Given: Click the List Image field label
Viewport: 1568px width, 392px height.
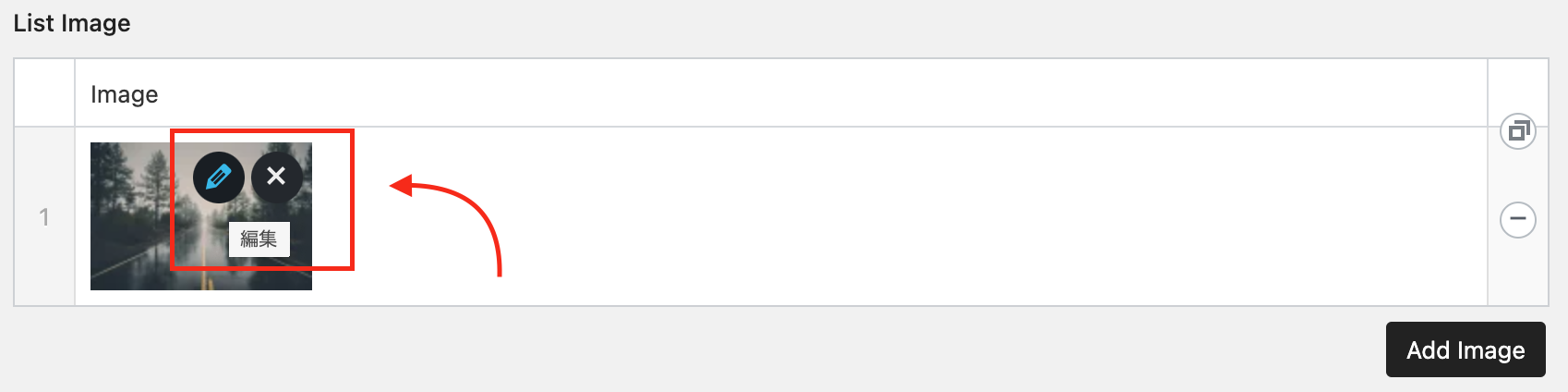Looking at the screenshot, I should click(x=72, y=23).
